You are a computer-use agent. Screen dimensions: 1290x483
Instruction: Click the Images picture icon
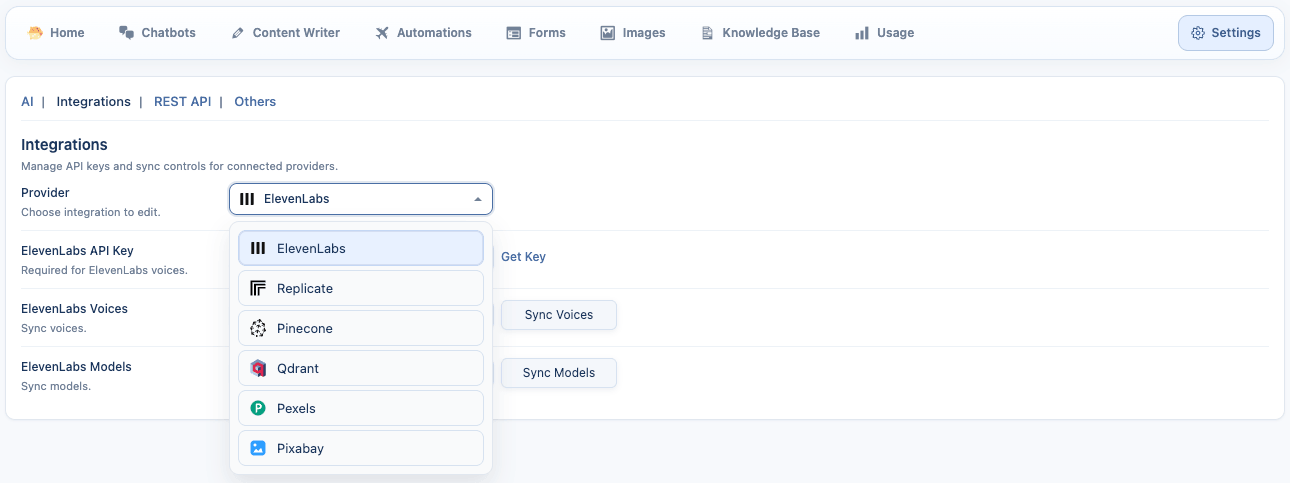pyautogui.click(x=608, y=33)
